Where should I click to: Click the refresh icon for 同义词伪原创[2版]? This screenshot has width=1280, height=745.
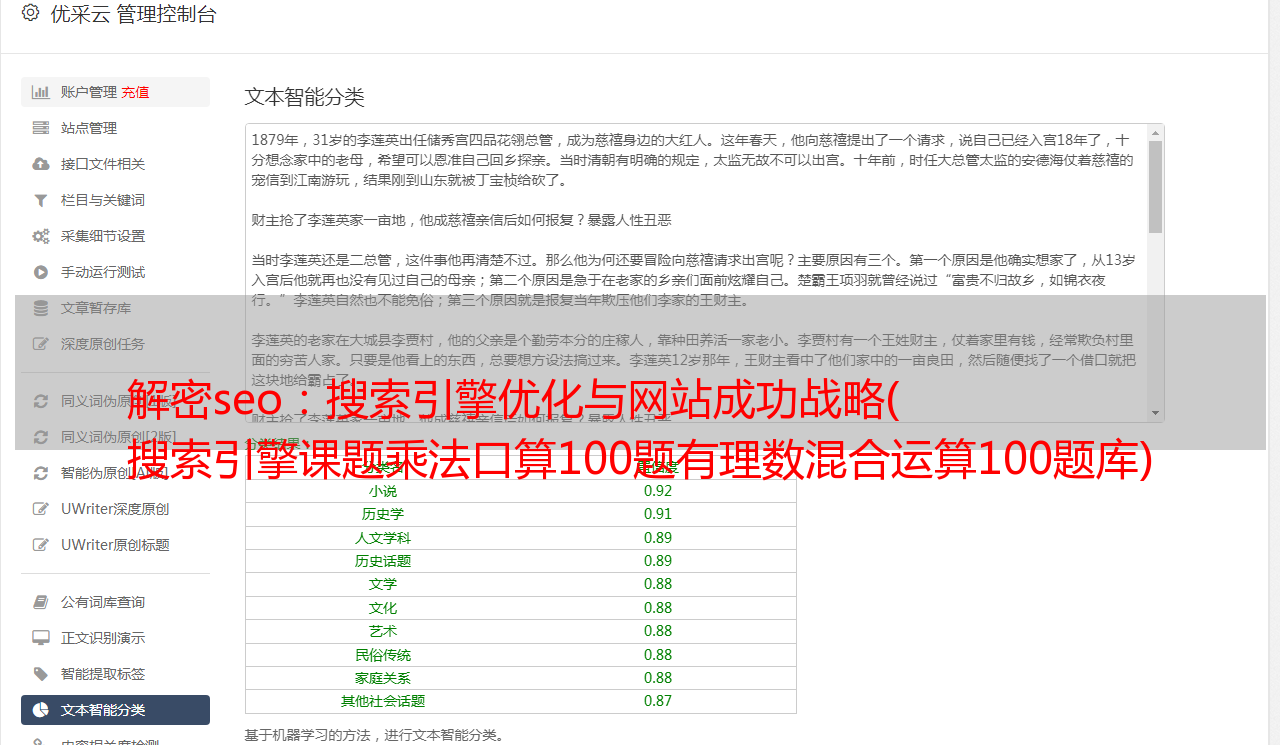point(41,437)
